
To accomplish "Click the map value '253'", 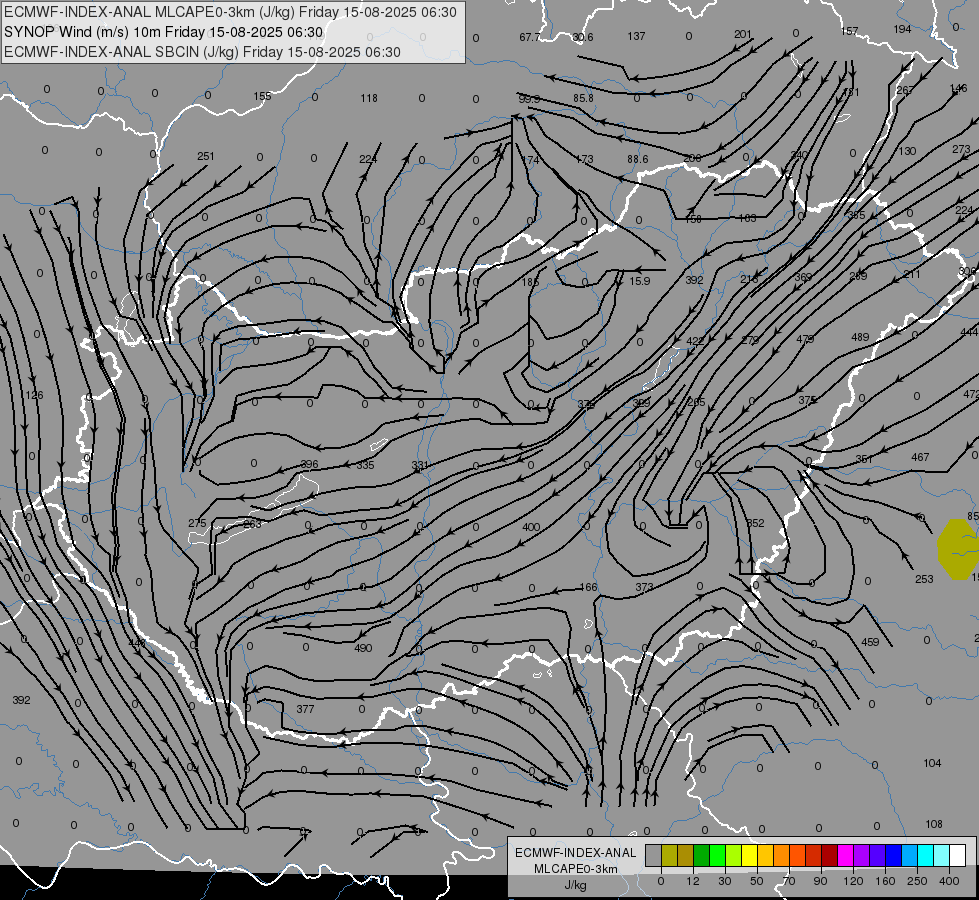I will [x=924, y=579].
